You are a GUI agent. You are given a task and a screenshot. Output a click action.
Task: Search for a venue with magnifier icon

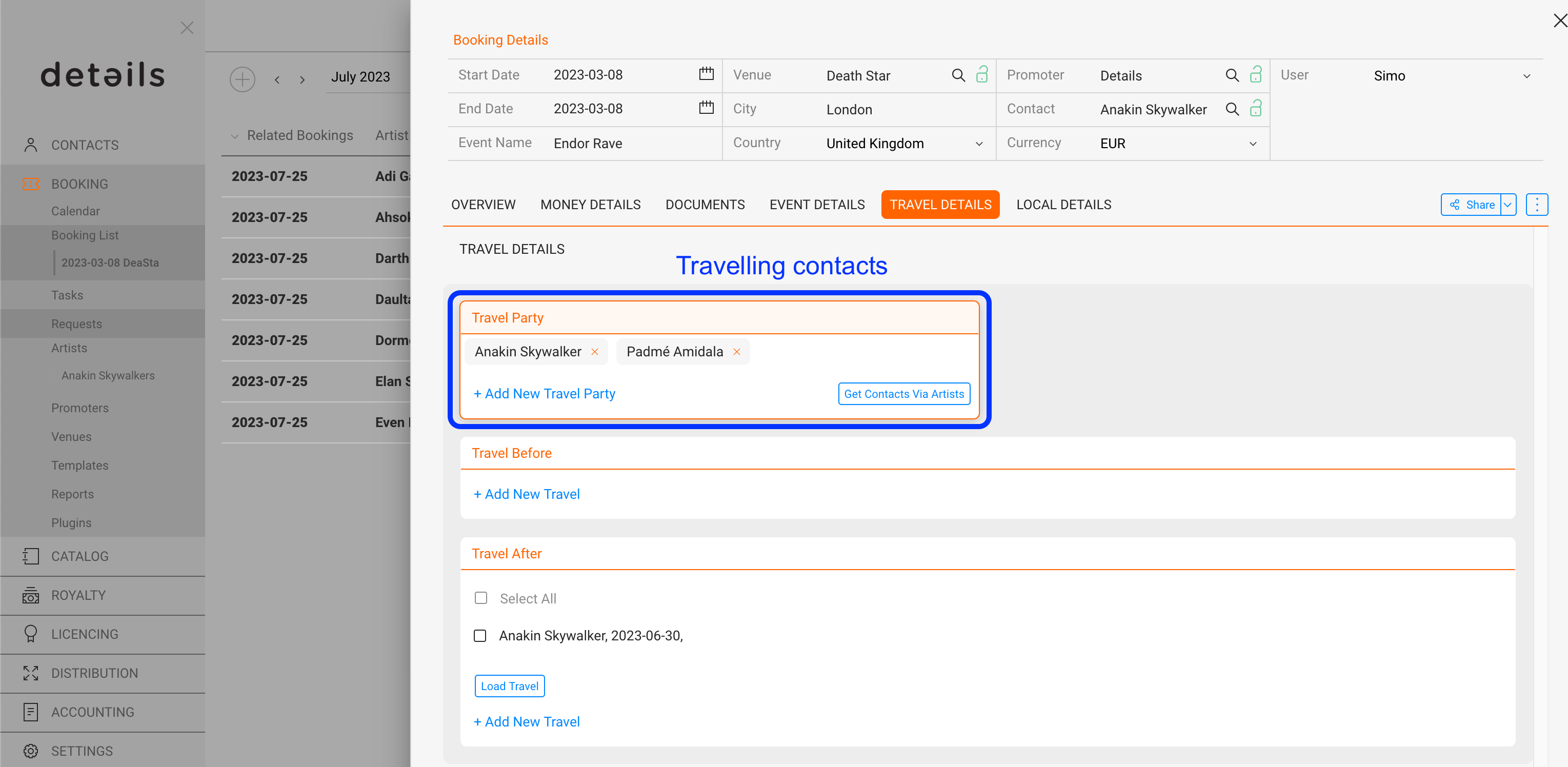(x=958, y=75)
